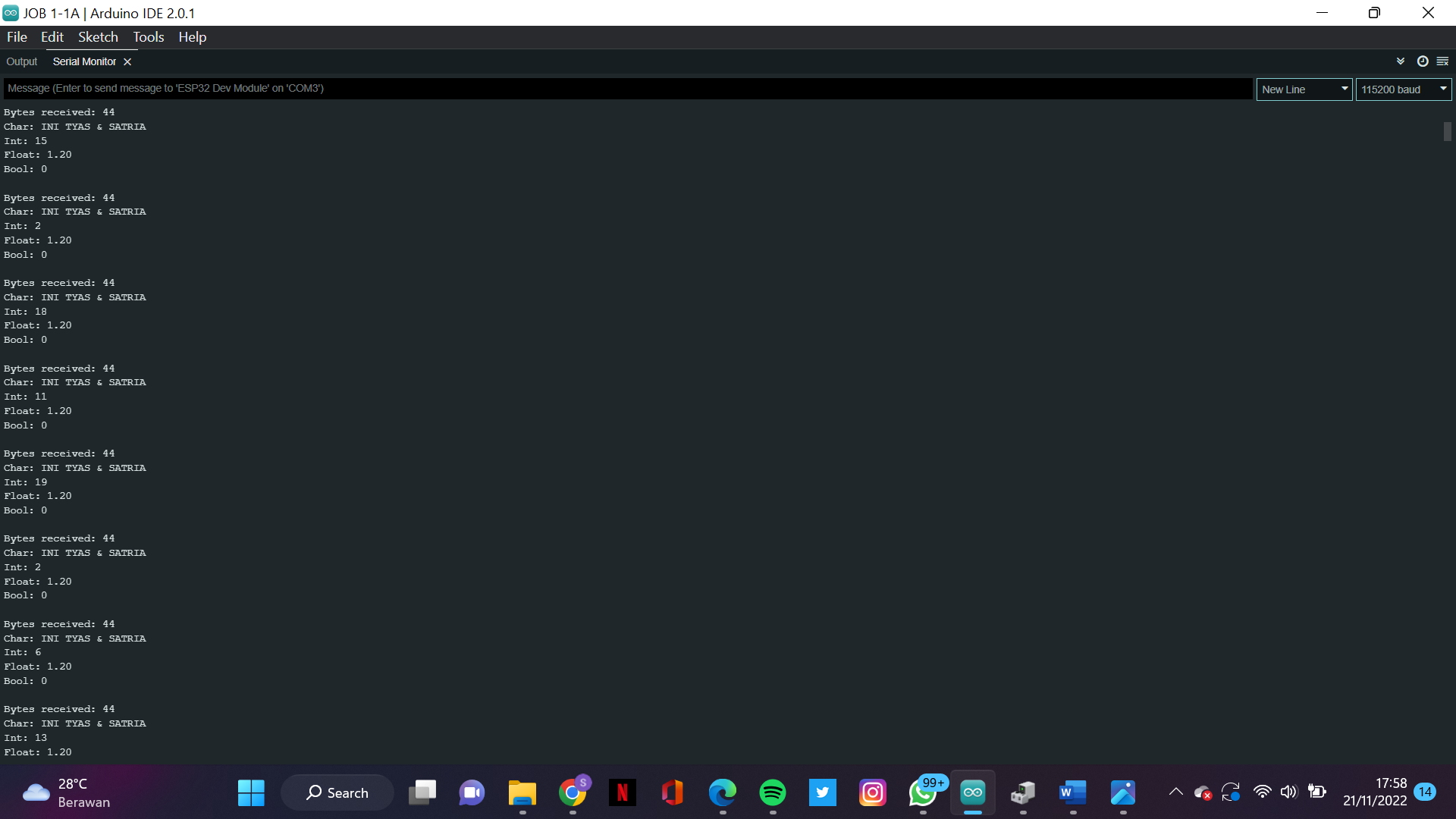Expand hidden icons in the system tray
1456x819 pixels.
1175,792
